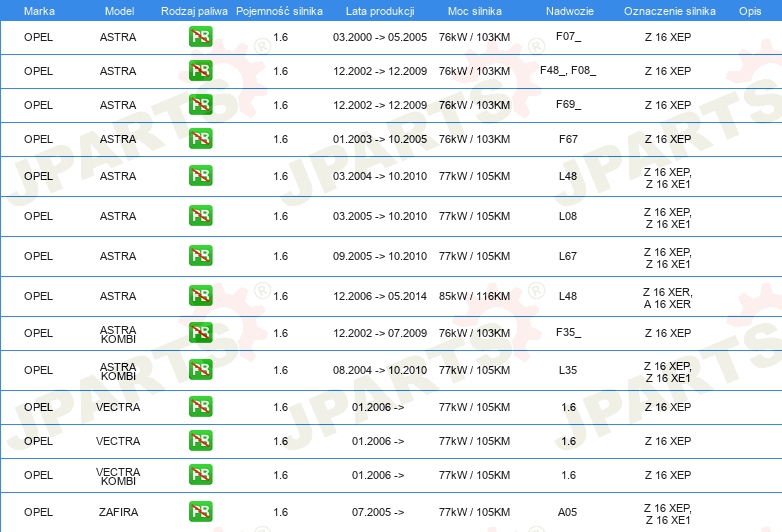782x532 pixels.
Task: Select the date 08.2004 -> 10.2010
Action: click(x=380, y=370)
